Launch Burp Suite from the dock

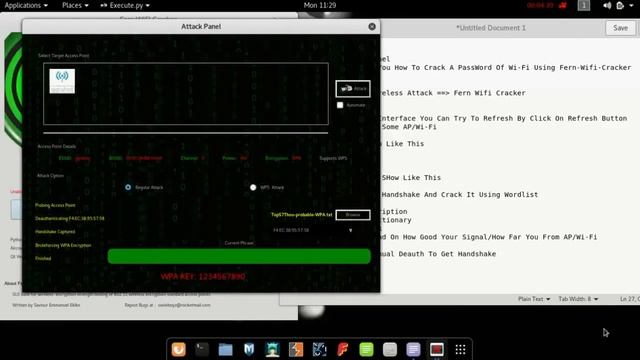(x=296, y=349)
